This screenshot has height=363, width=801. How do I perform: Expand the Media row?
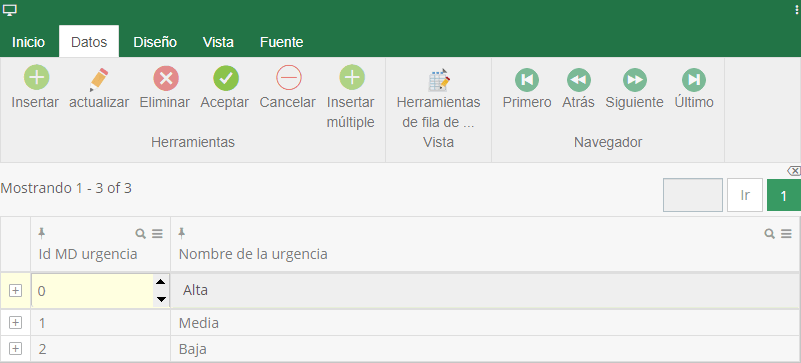[16, 323]
